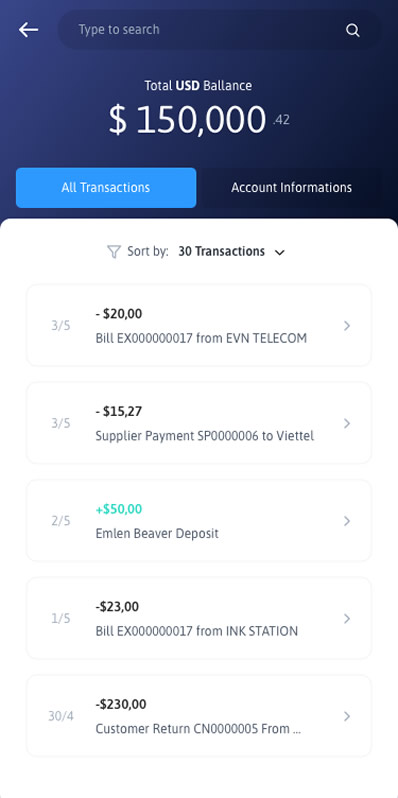Screen dimensions: 398x798
Task: Open the -$20,00 EVN TELECOM transaction
Action: (x=199, y=325)
